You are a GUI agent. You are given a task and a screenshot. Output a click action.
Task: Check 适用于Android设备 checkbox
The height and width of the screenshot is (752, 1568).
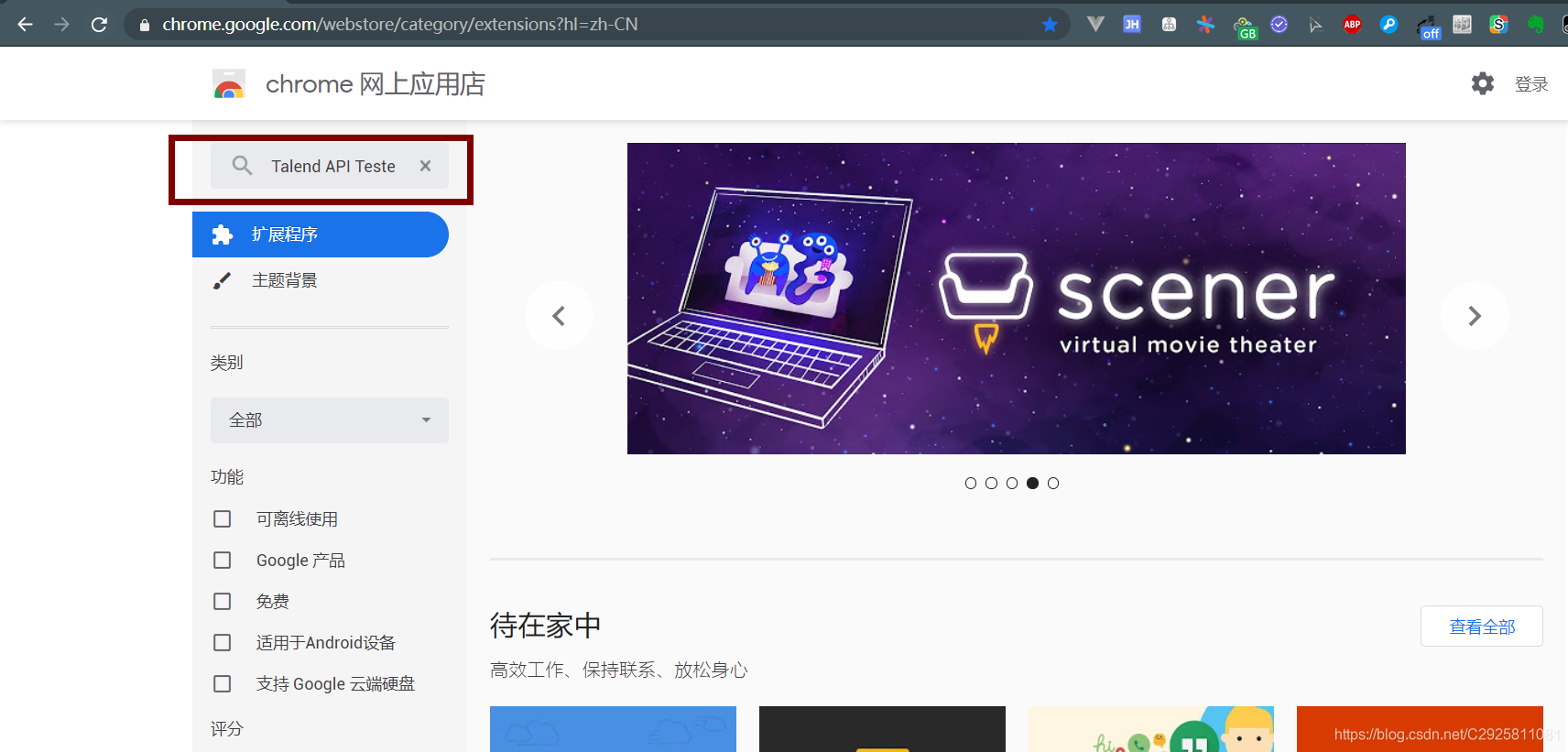click(x=222, y=642)
